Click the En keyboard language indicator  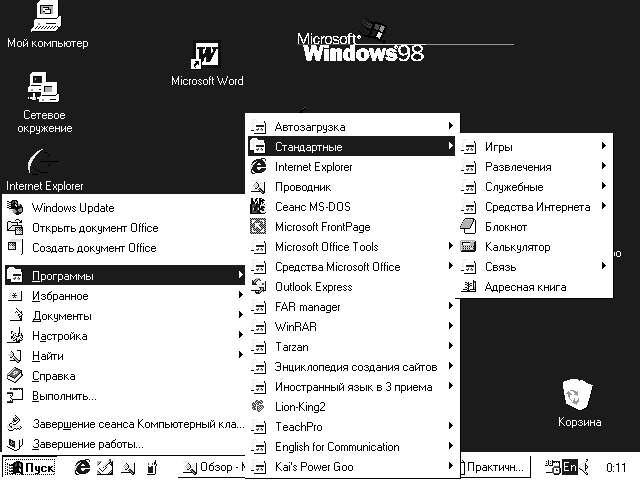tap(569, 467)
